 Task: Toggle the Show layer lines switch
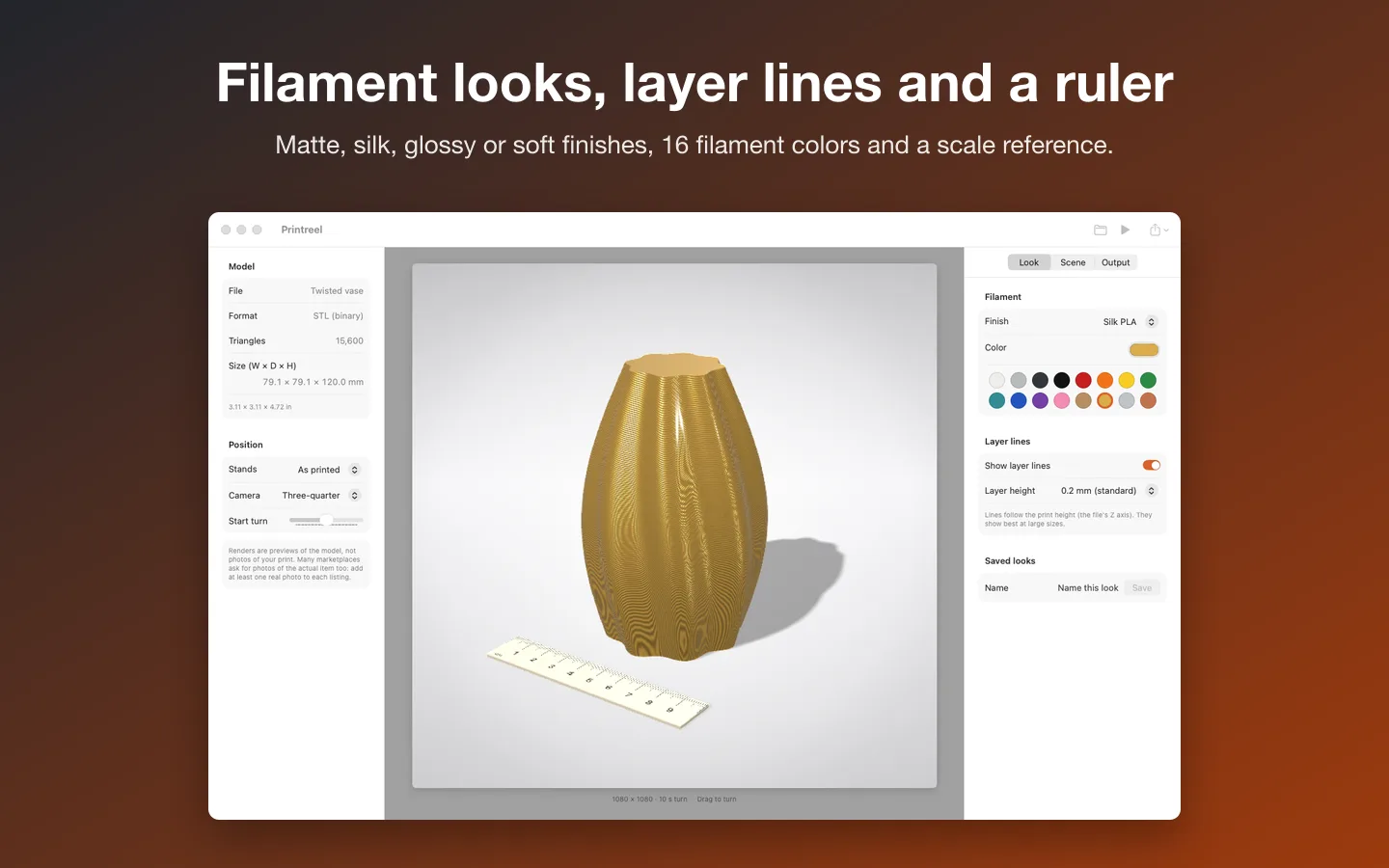pyautogui.click(x=1152, y=465)
